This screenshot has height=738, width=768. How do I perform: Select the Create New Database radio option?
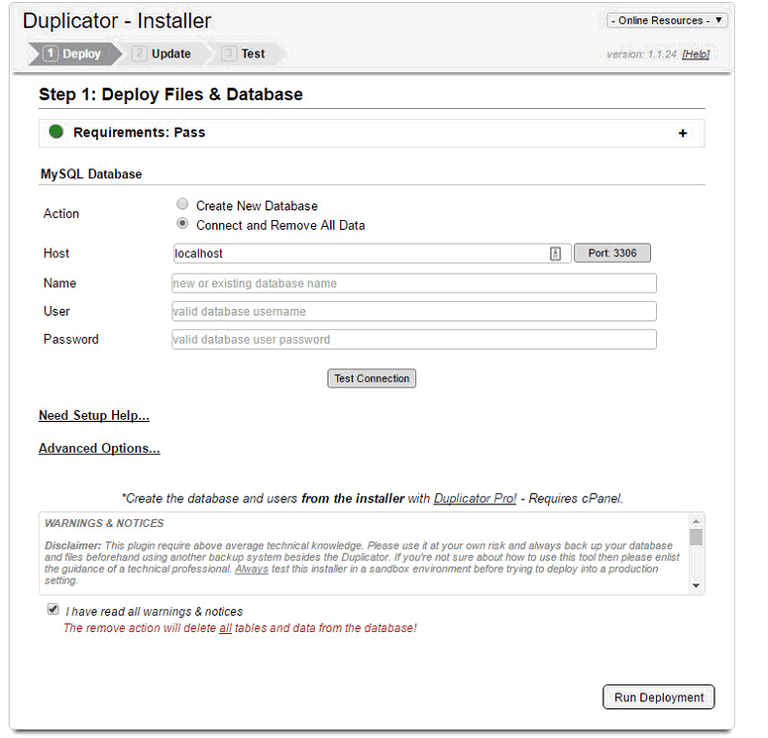[182, 204]
